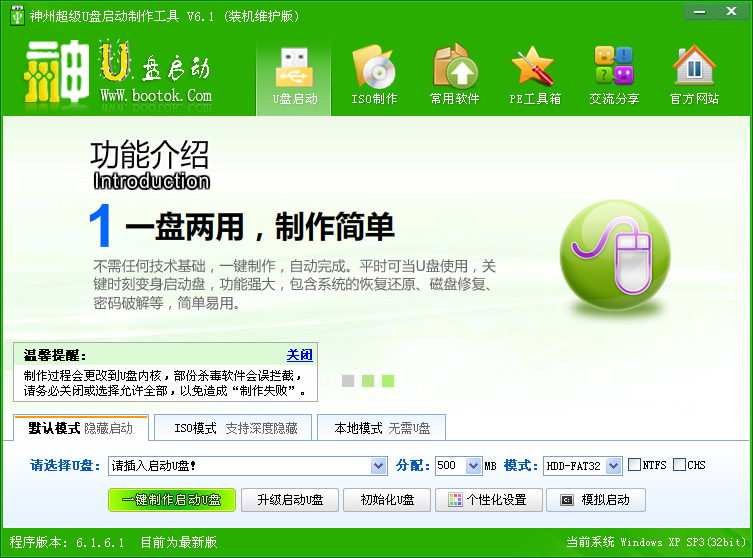Click the 温馨提醒 heading
The width and height of the screenshot is (753, 558).
[x=55, y=355]
